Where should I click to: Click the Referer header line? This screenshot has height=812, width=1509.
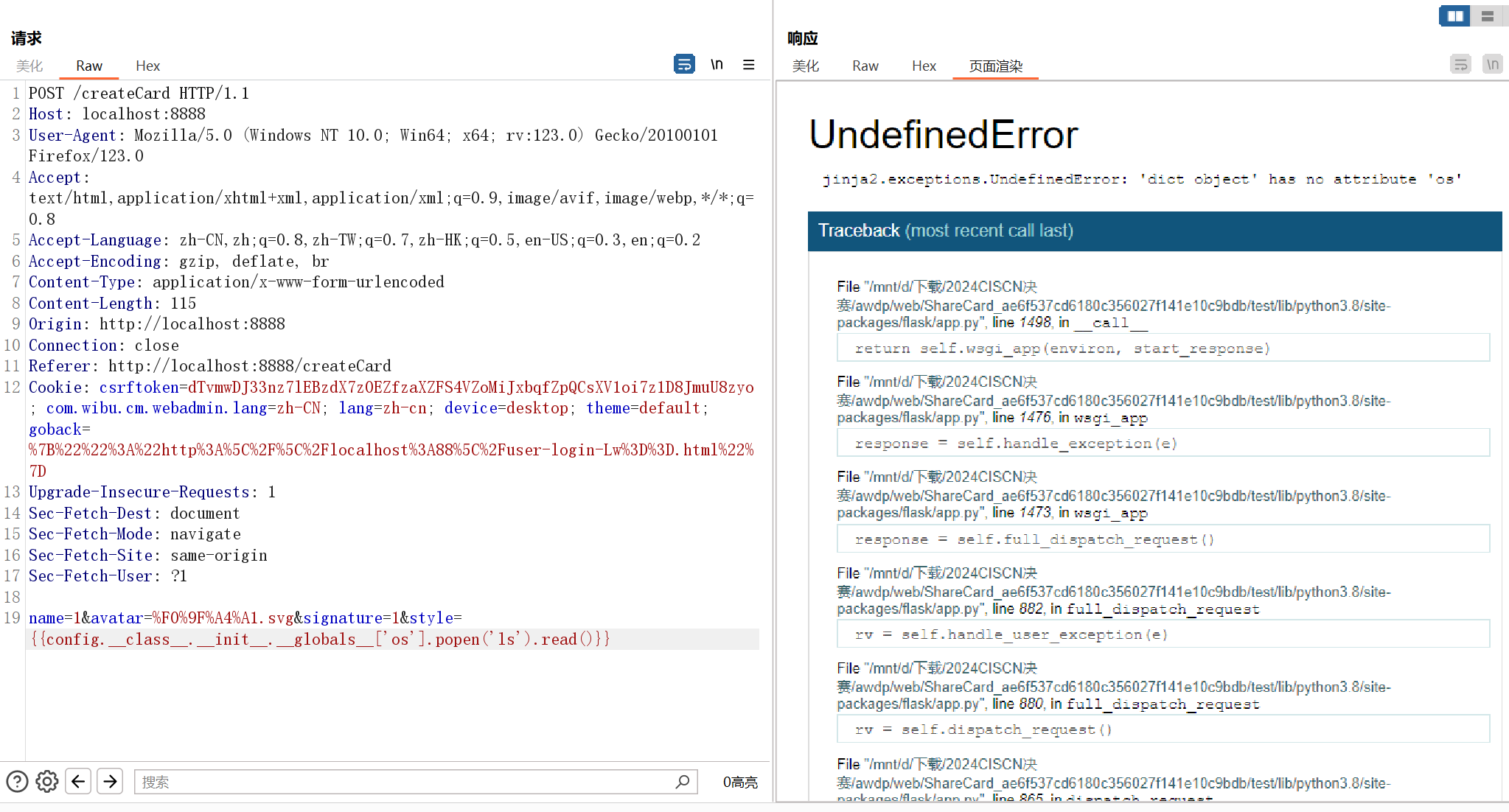coord(210,366)
